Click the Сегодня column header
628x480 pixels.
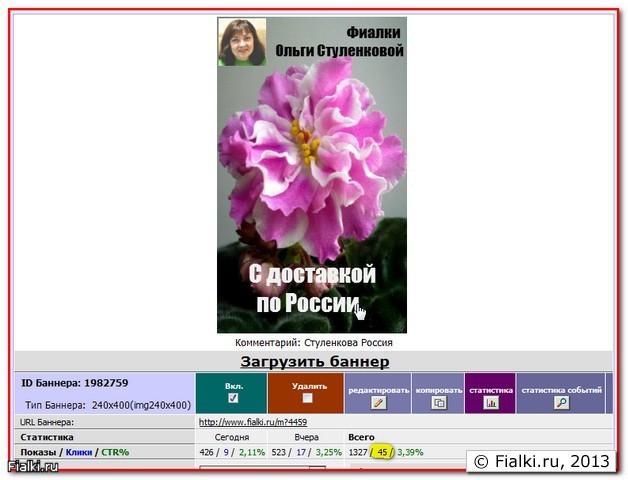point(232,437)
